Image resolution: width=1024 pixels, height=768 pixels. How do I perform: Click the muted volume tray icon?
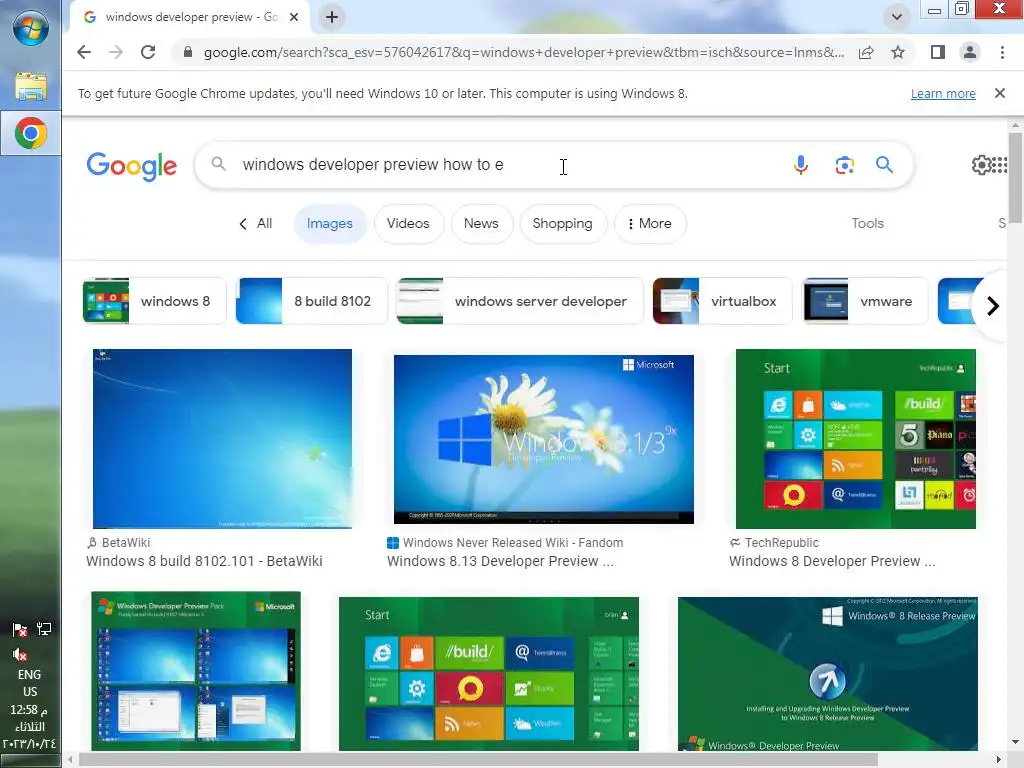(20, 654)
